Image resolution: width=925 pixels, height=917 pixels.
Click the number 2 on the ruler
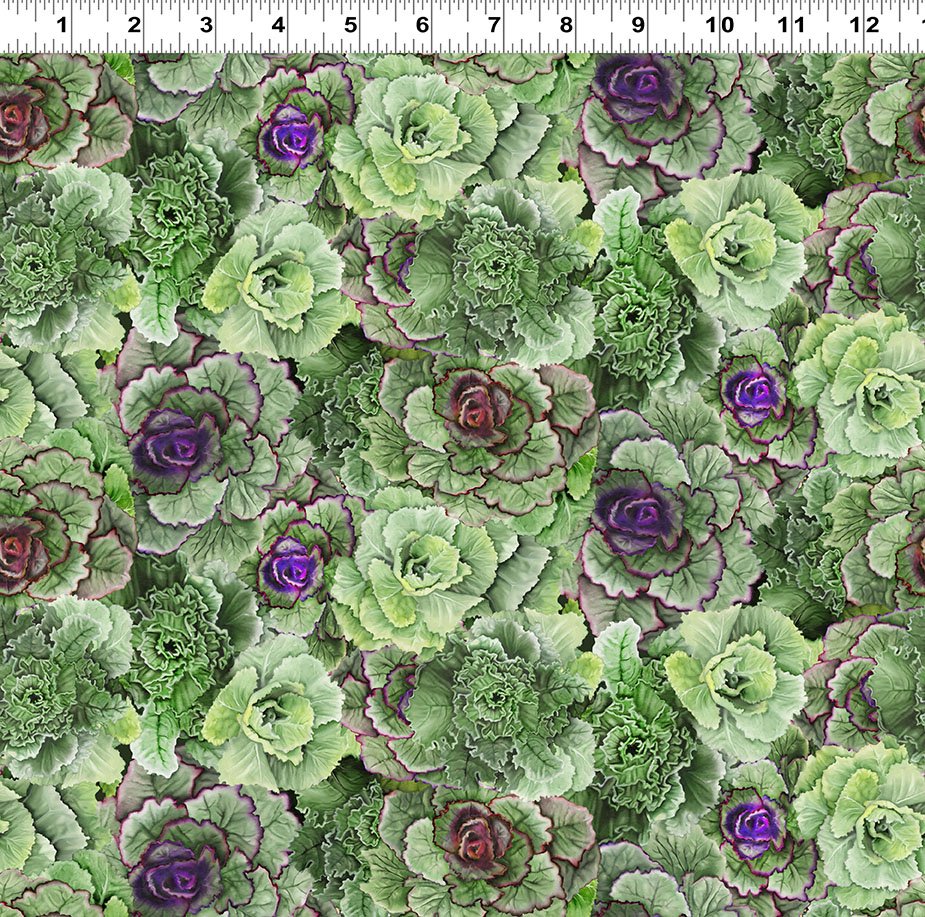pyautogui.click(x=134, y=25)
